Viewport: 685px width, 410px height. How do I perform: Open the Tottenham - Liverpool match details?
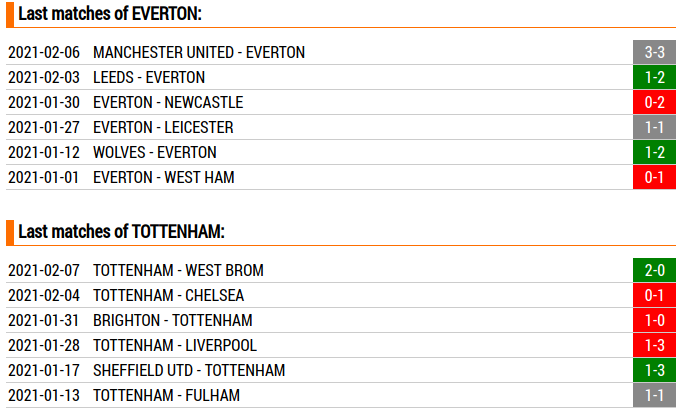tap(174, 345)
